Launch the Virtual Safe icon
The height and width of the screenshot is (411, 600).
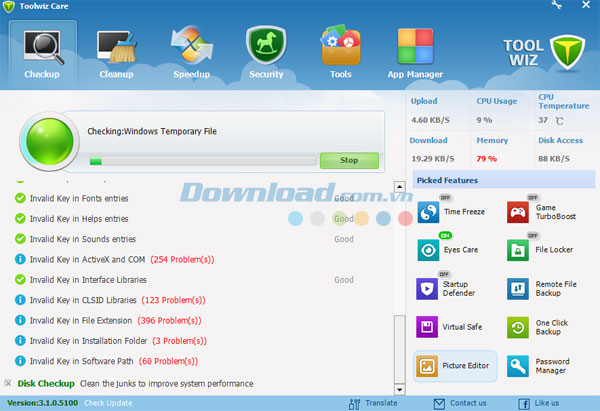(427, 327)
